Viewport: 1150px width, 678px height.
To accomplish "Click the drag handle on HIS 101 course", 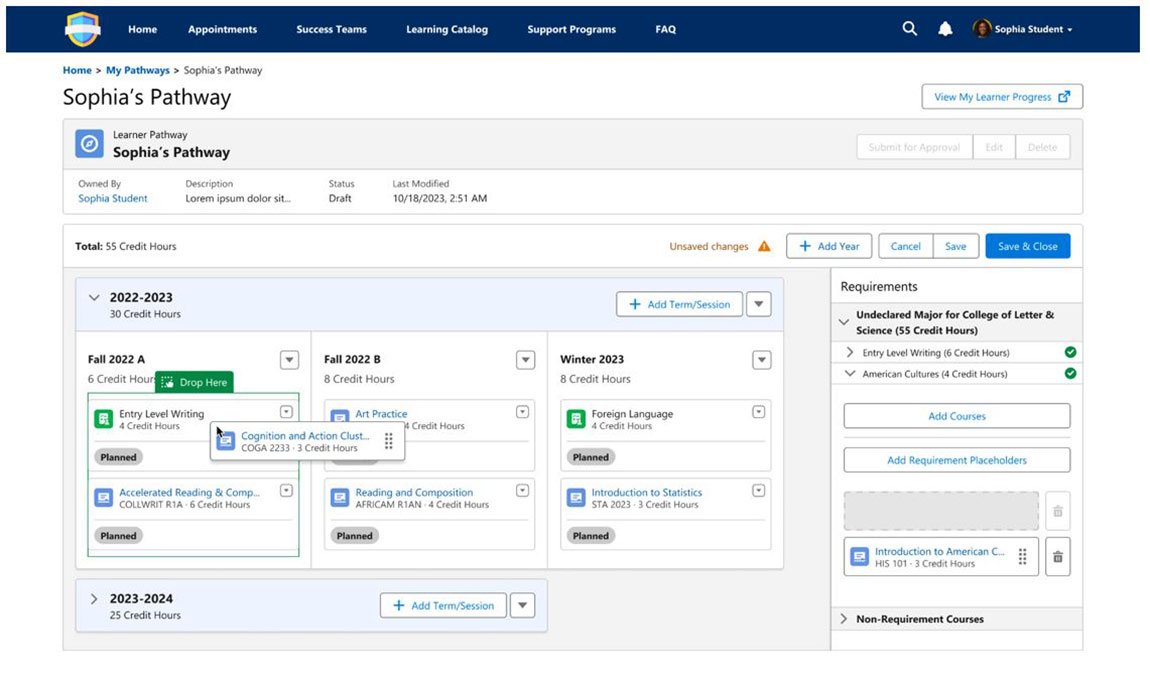I will [x=1022, y=556].
